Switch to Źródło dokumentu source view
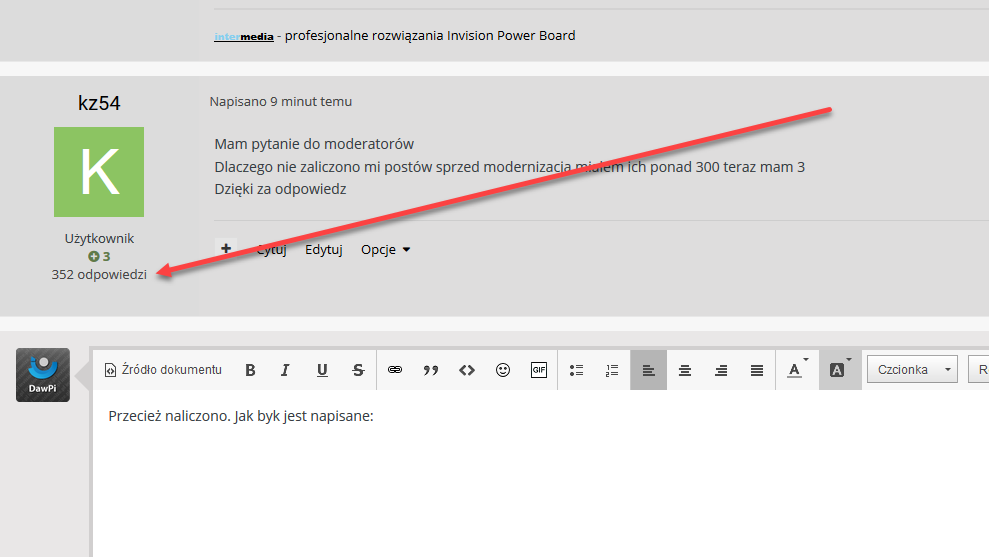989x557 pixels. (163, 370)
